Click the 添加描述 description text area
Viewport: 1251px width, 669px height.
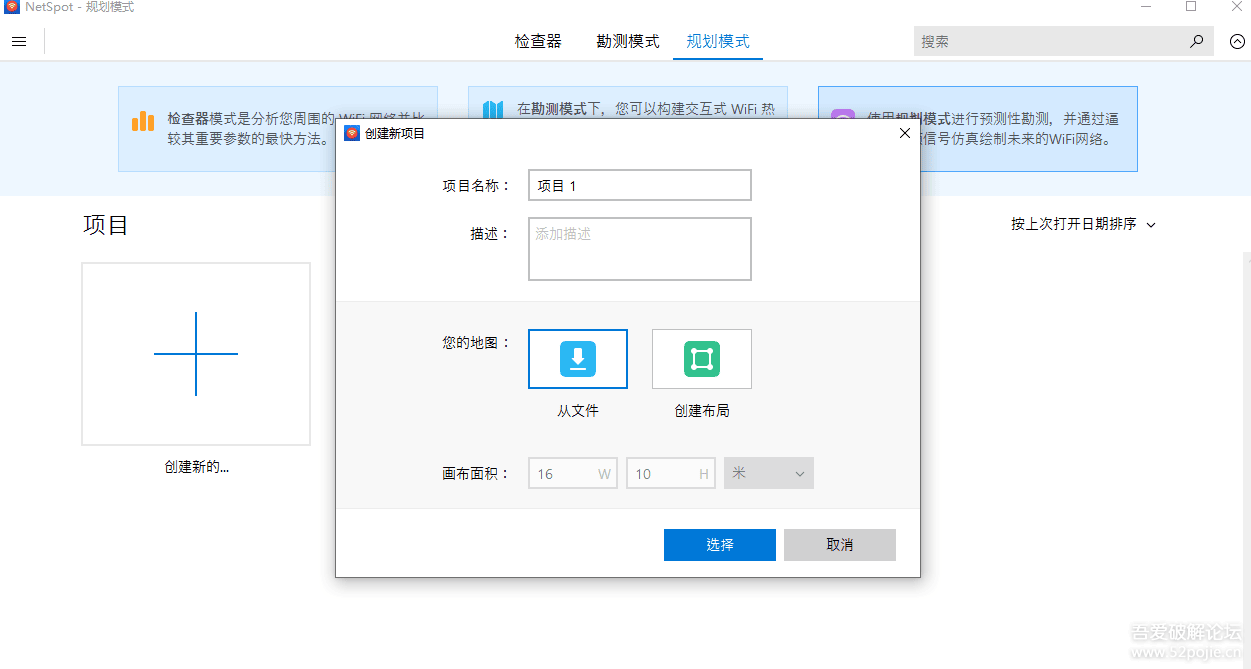[x=639, y=248]
